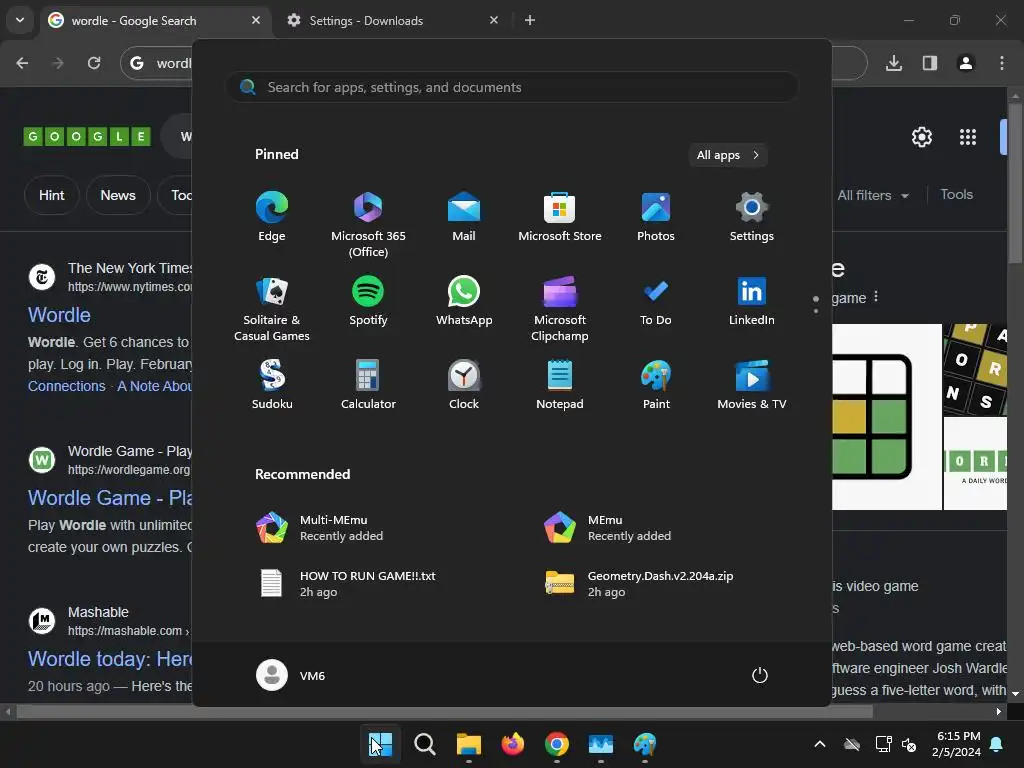
Task: Click the Windows Start button on taskbar
Action: (x=380, y=744)
